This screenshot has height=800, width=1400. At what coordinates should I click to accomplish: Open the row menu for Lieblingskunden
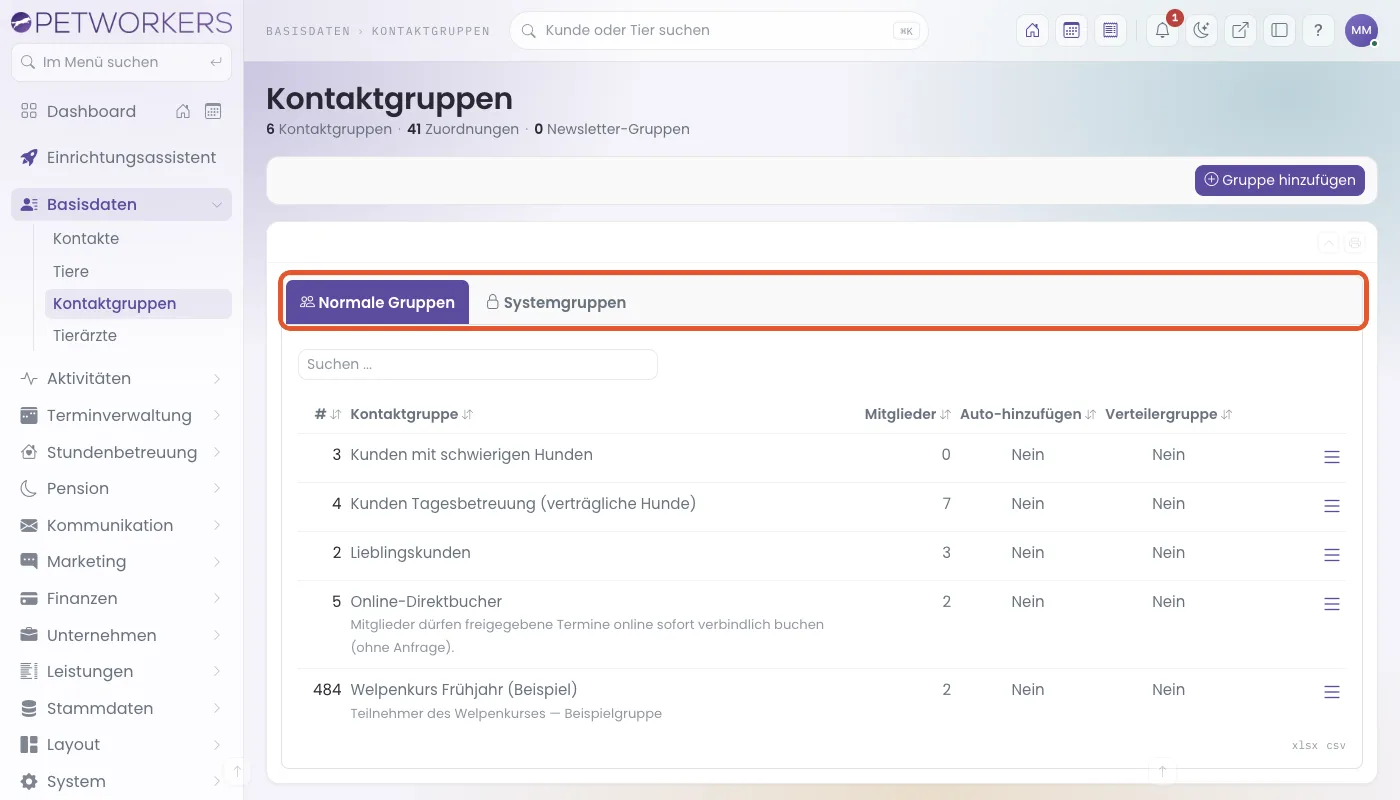click(x=1332, y=555)
